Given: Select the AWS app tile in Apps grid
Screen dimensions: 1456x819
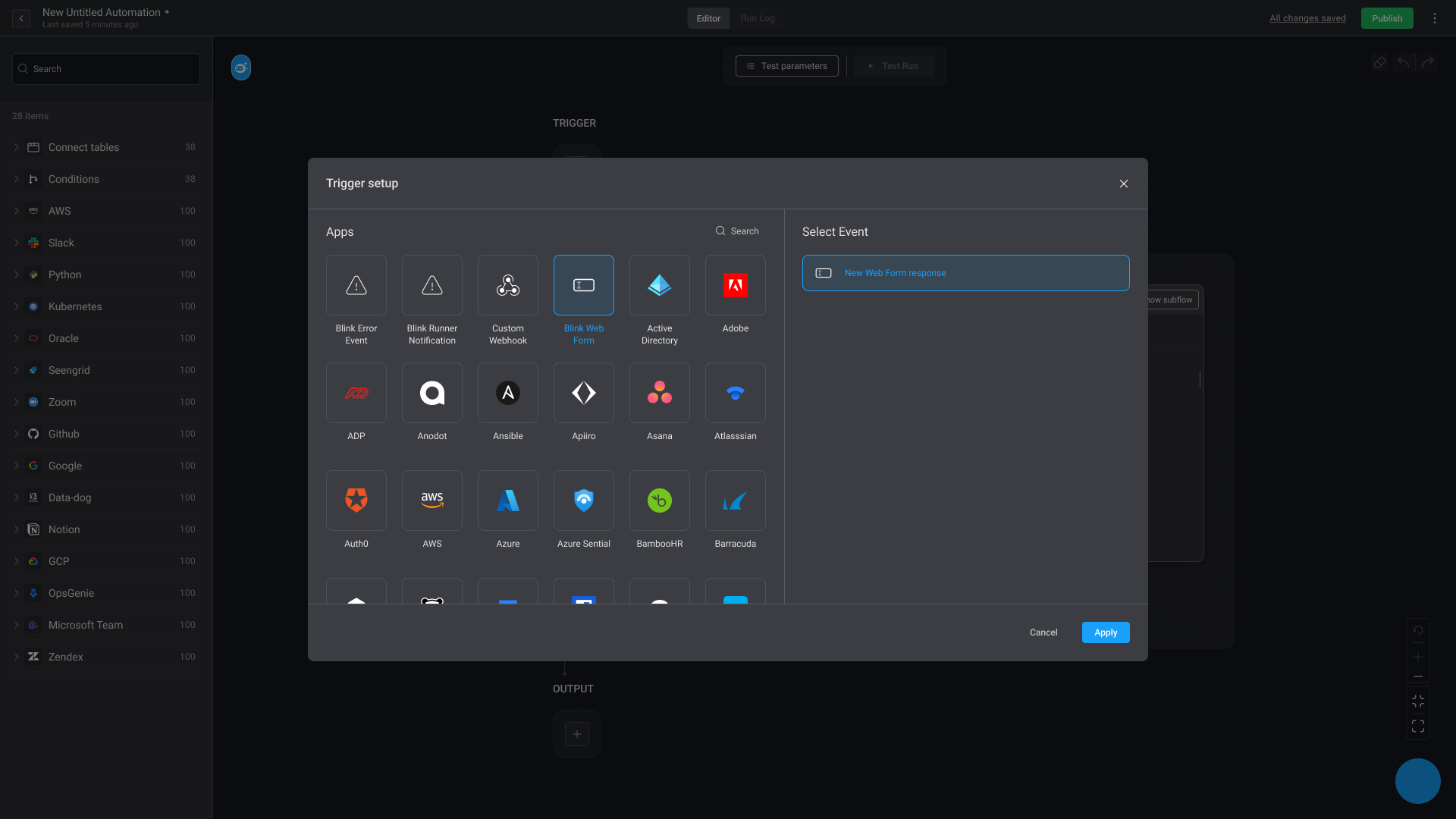Looking at the screenshot, I should click(432, 500).
